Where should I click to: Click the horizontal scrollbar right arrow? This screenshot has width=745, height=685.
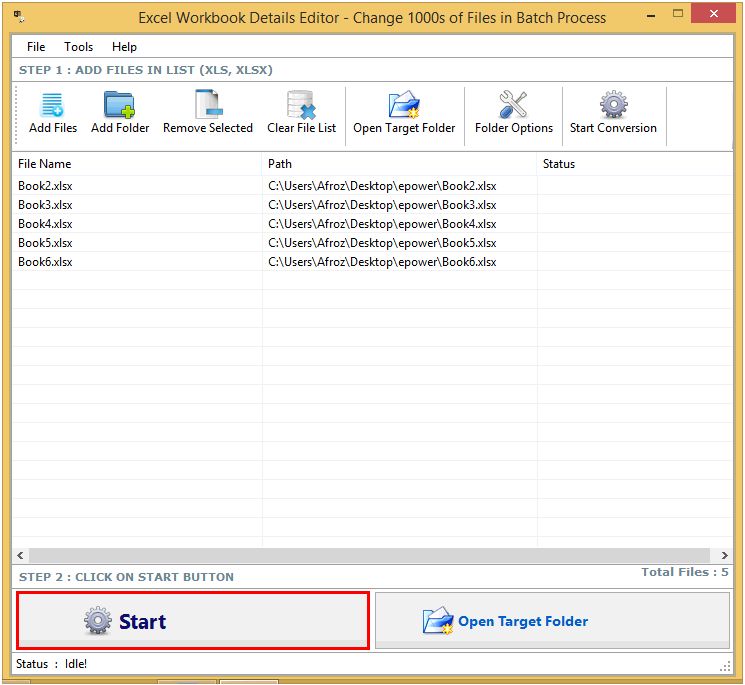[724, 555]
